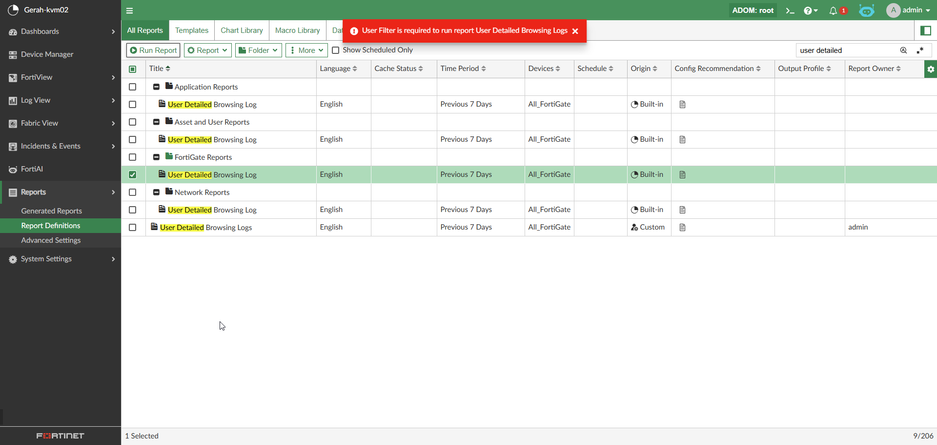Viewport: 937px width, 445px height.
Task: Click the Log View sidebar icon
Action: coord(13,100)
